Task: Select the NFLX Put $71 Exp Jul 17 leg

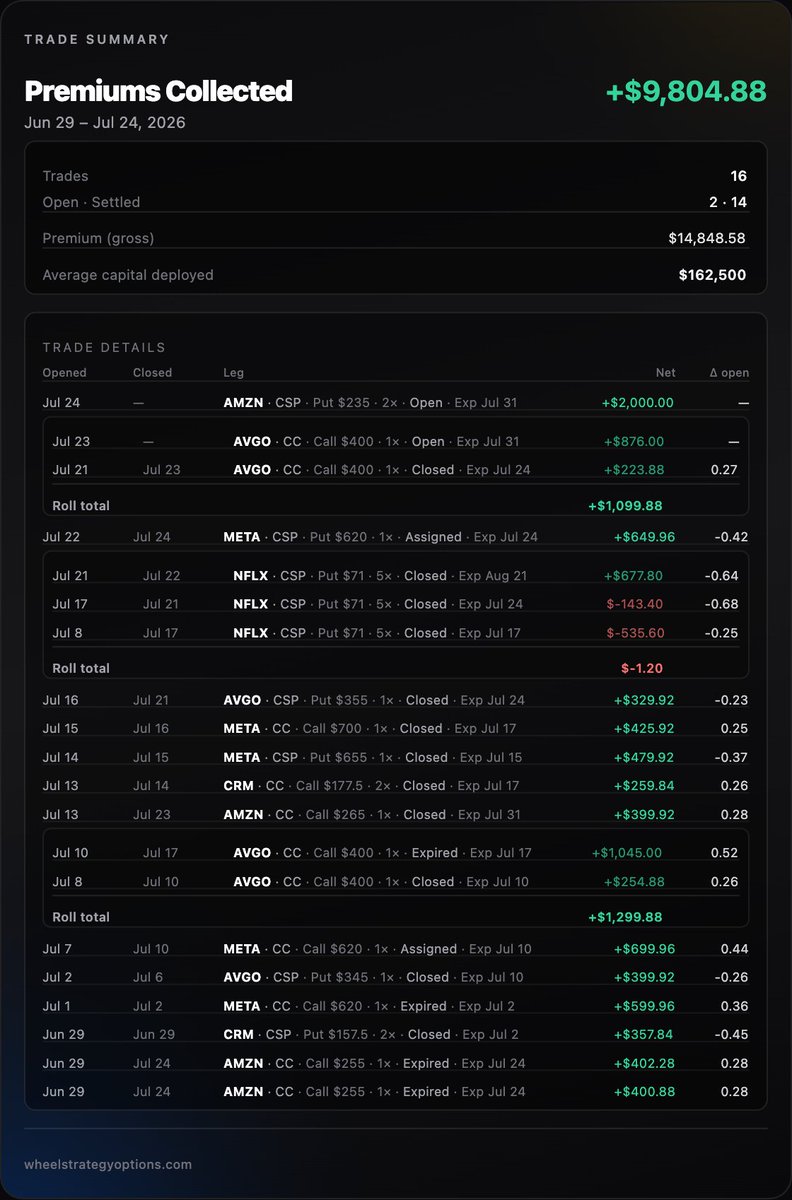Action: pos(378,633)
